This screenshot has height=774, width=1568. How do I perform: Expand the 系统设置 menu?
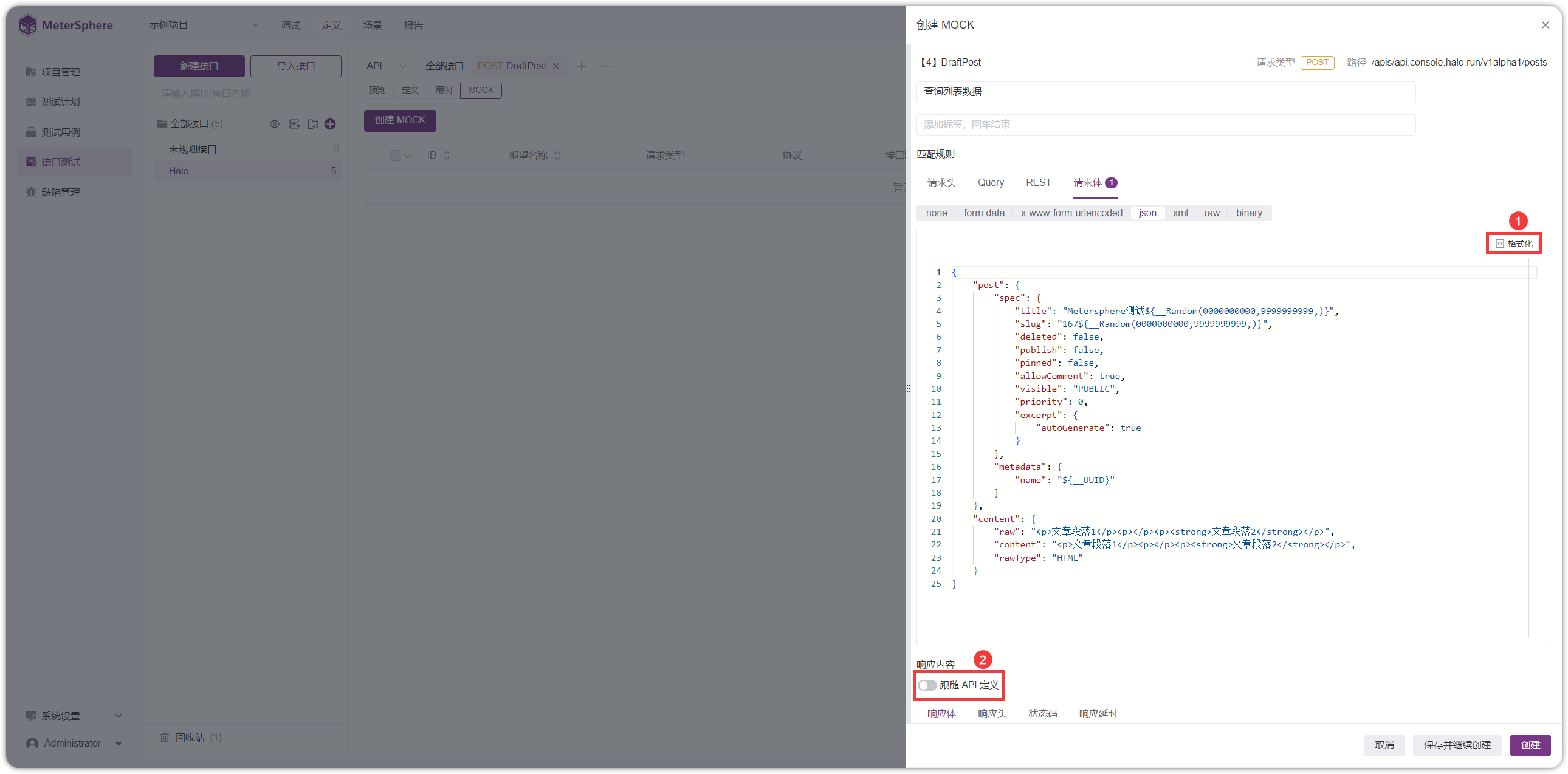[x=74, y=716]
